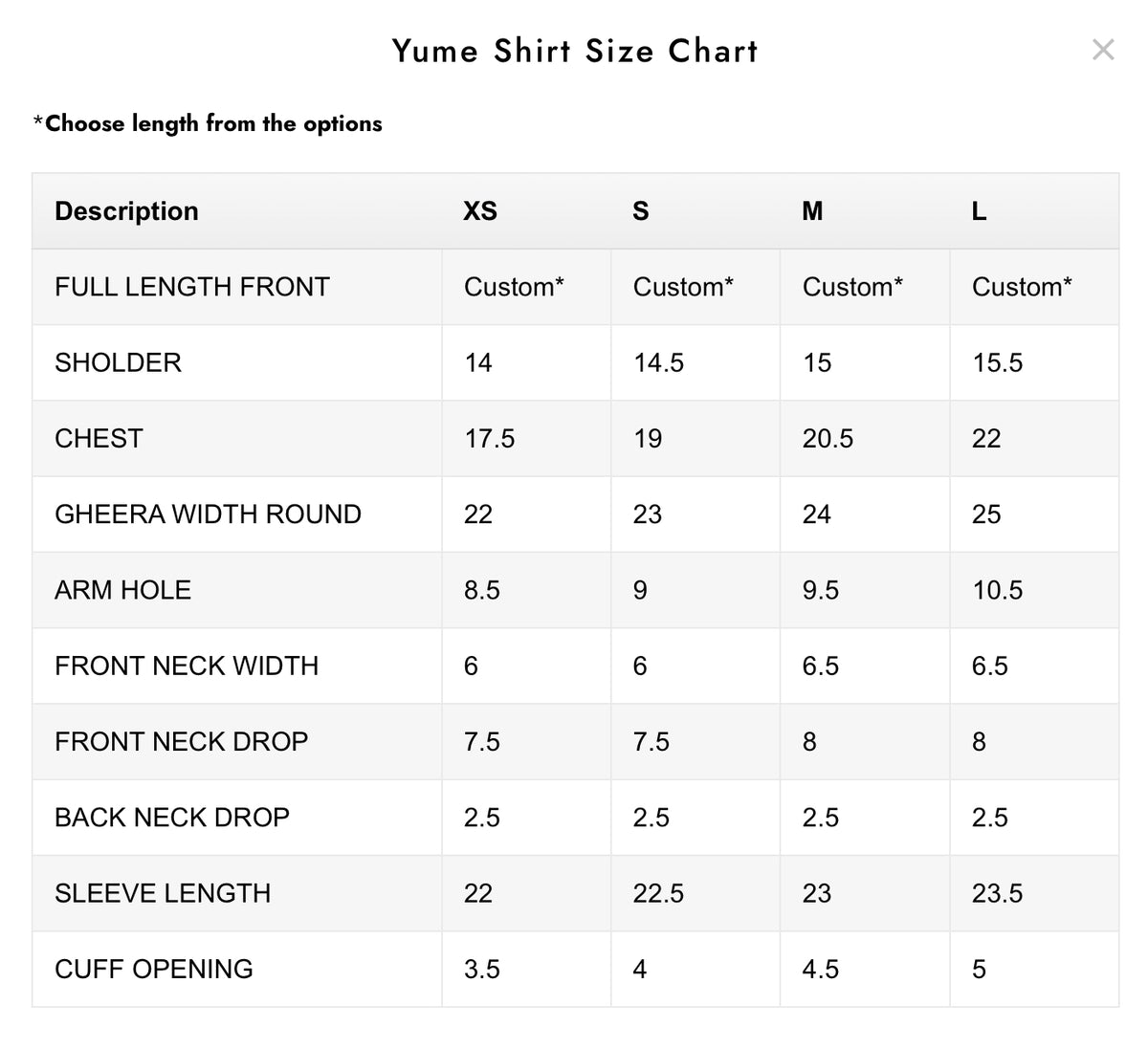The height and width of the screenshot is (1049, 1148).
Task: Click the FRONT NECK DROP label
Action: coord(181,741)
